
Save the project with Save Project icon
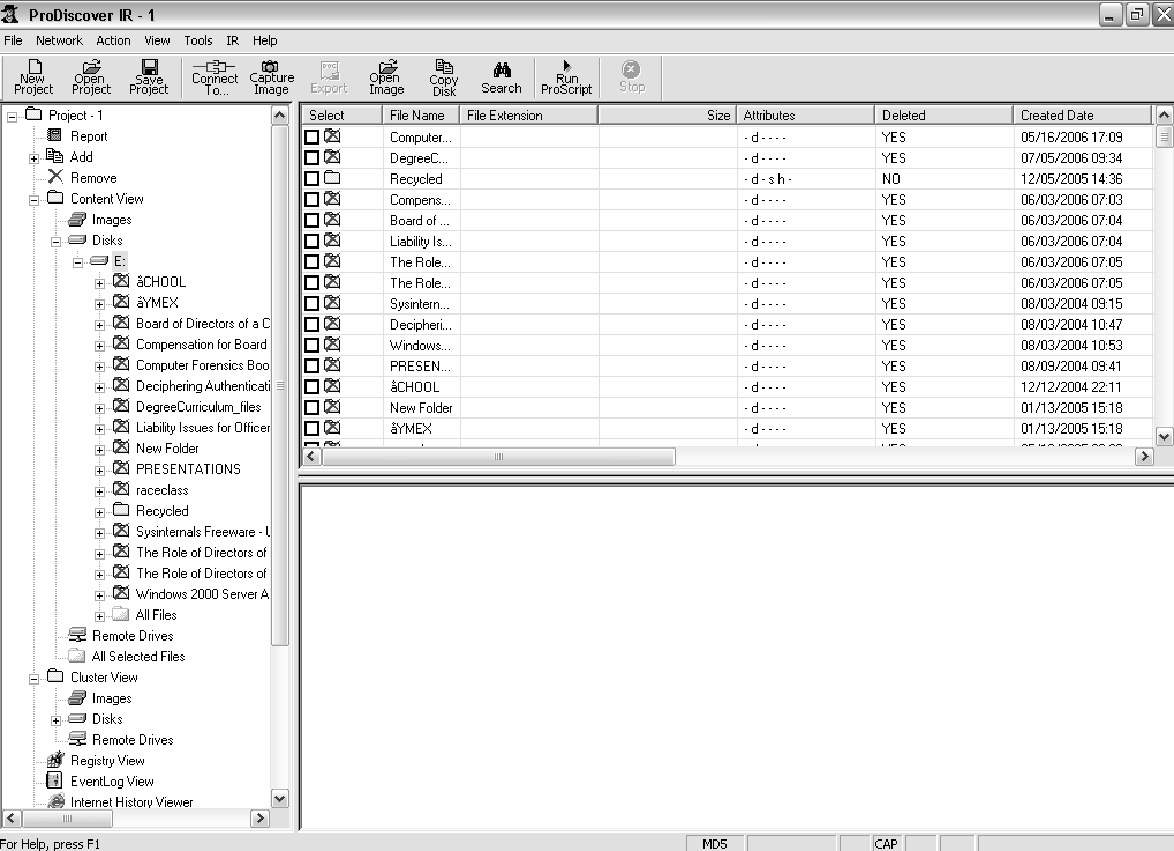pos(148,78)
